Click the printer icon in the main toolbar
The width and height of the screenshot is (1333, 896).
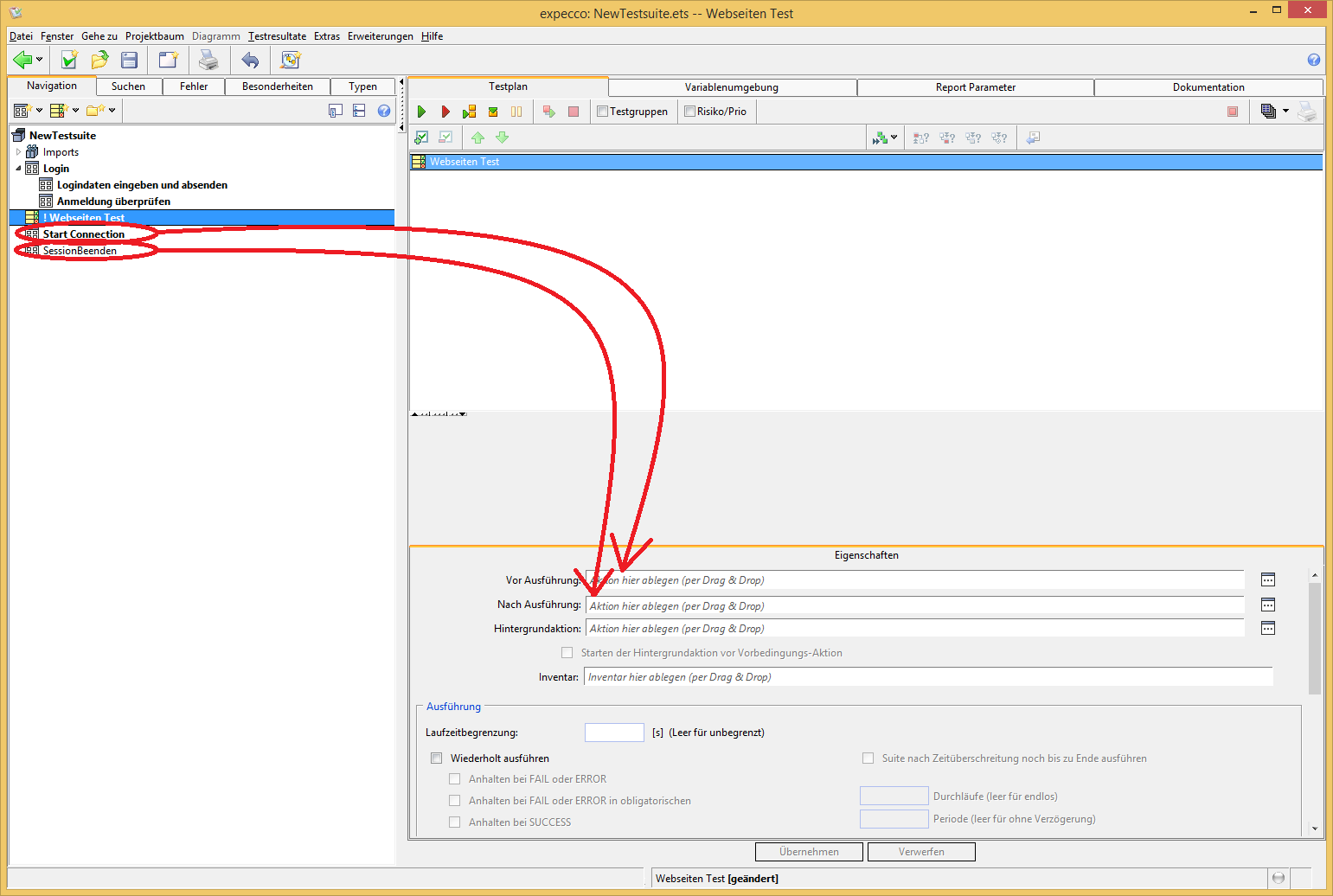[x=208, y=60]
